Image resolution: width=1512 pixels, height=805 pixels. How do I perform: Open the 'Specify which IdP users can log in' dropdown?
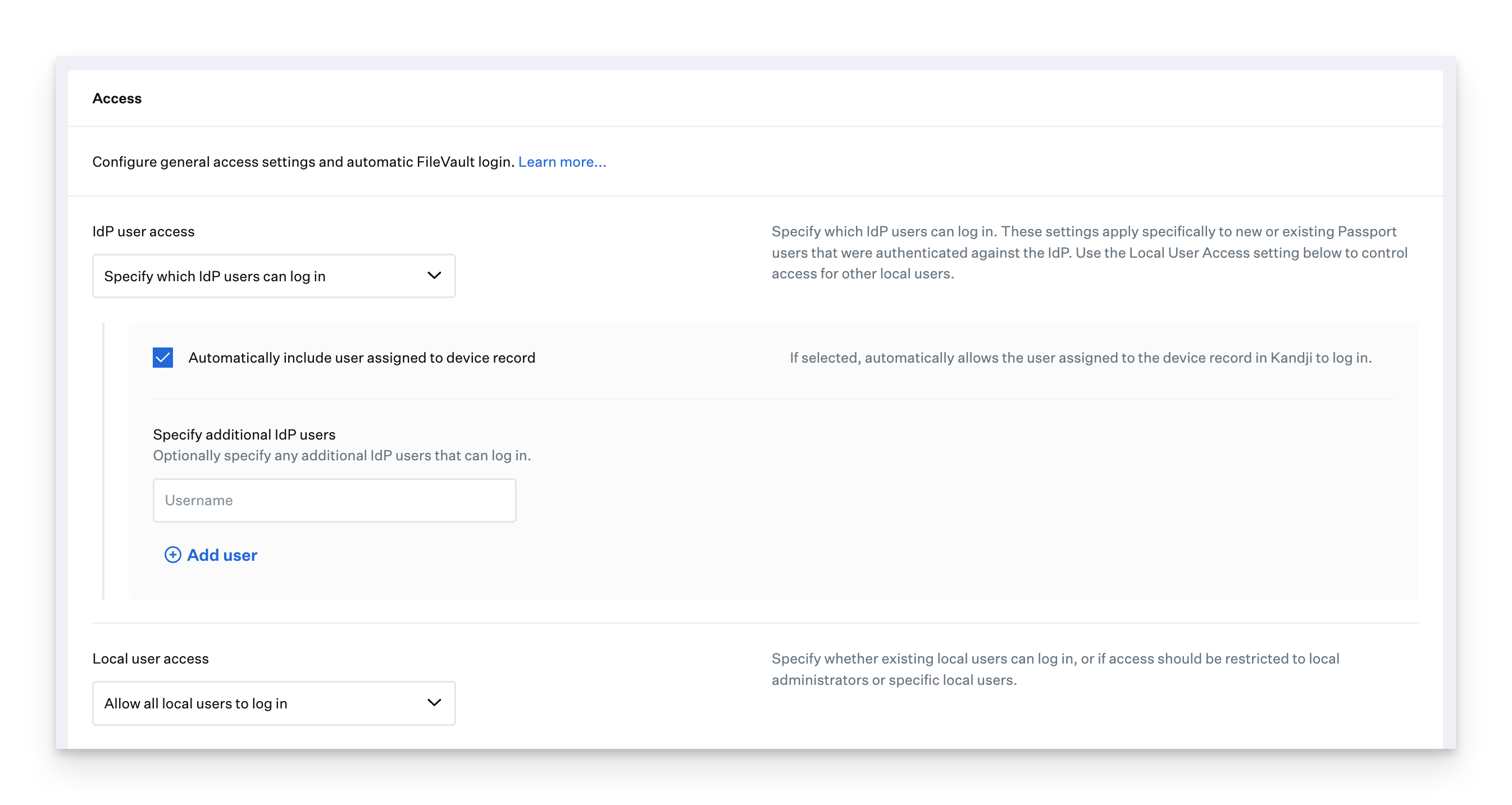click(274, 276)
